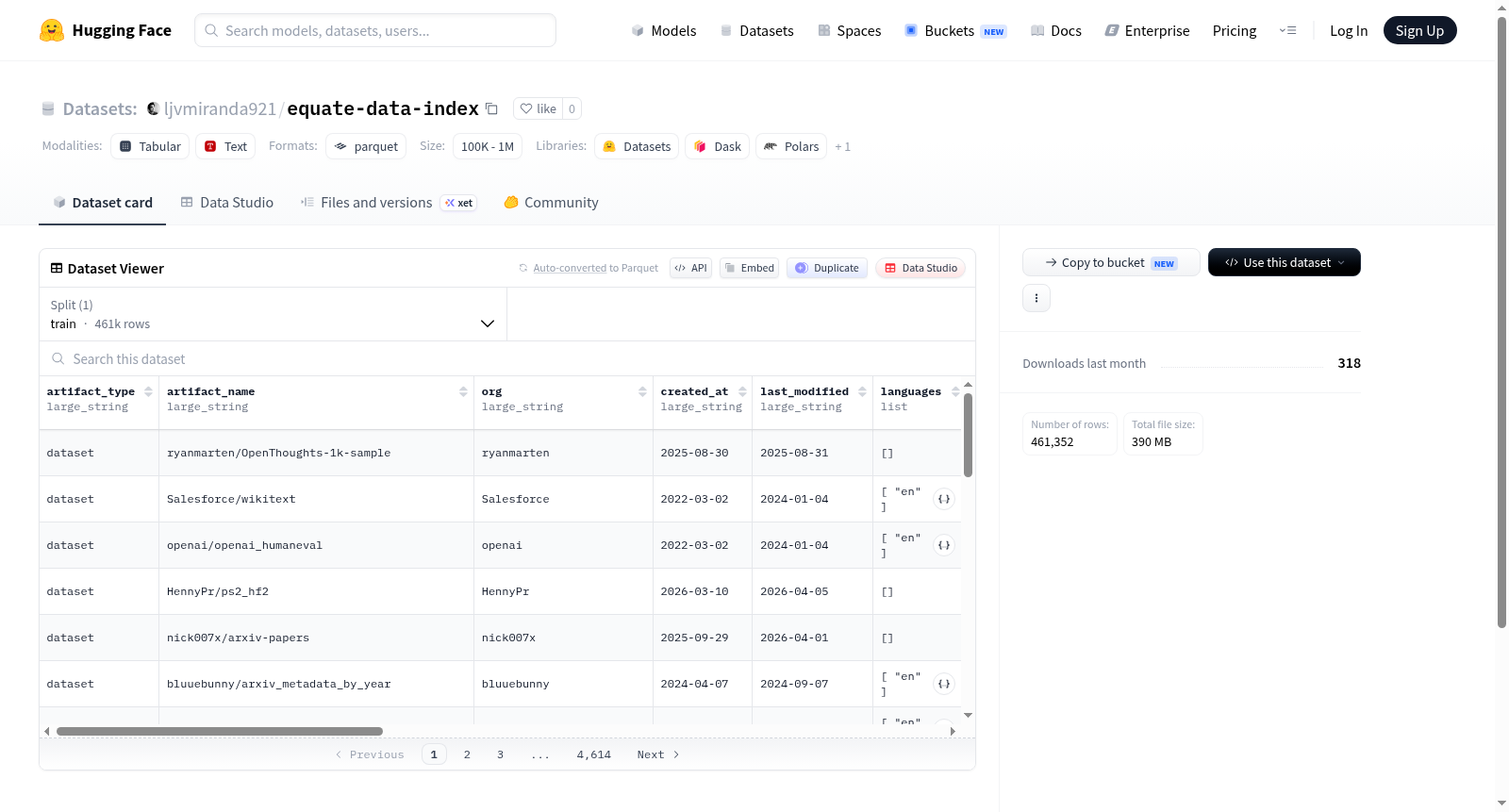Open the Use this dataset dropdown
Viewport: 1509px width, 812px height.
coord(1284,262)
